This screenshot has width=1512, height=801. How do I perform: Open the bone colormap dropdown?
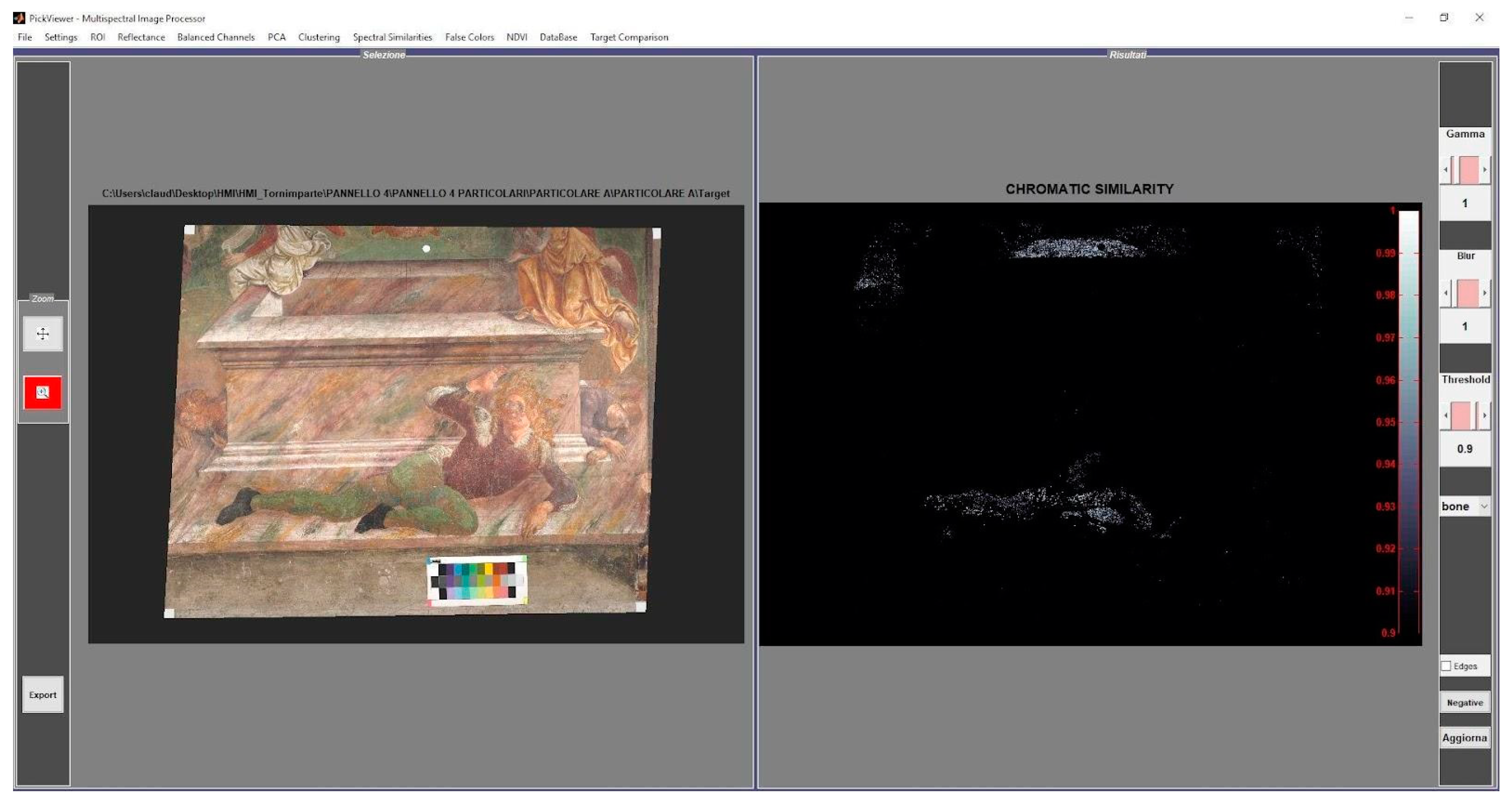(1465, 507)
